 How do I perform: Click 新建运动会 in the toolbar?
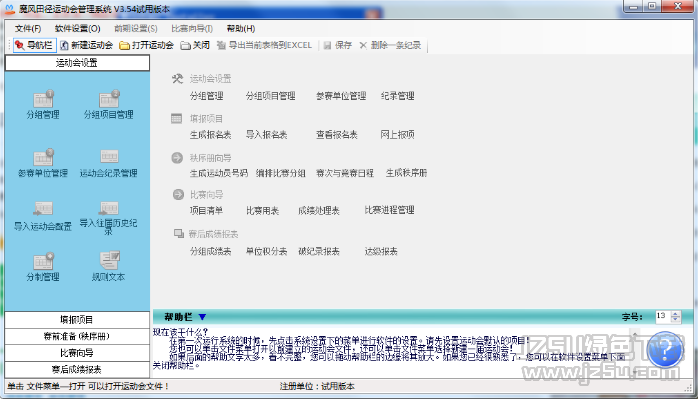click(86, 45)
